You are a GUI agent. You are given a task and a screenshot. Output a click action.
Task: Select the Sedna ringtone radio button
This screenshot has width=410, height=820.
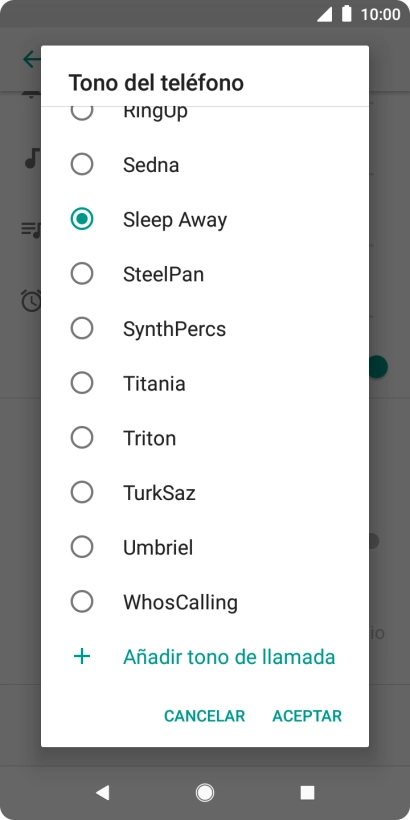click(82, 164)
